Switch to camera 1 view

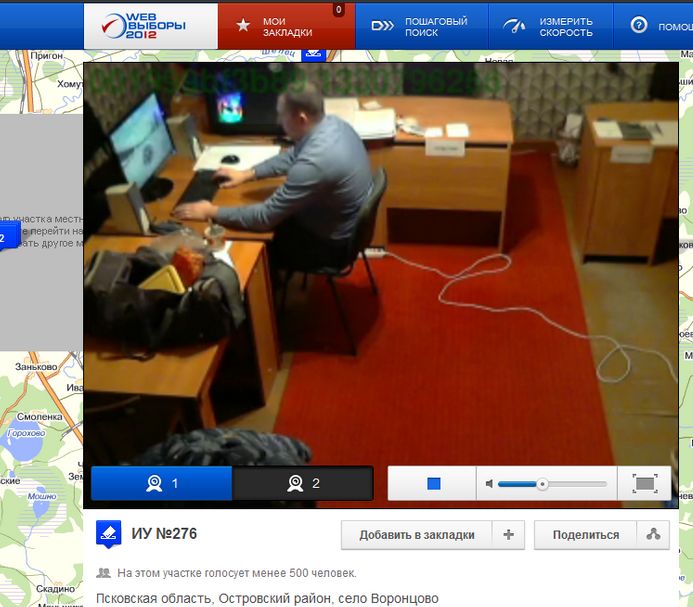click(162, 483)
